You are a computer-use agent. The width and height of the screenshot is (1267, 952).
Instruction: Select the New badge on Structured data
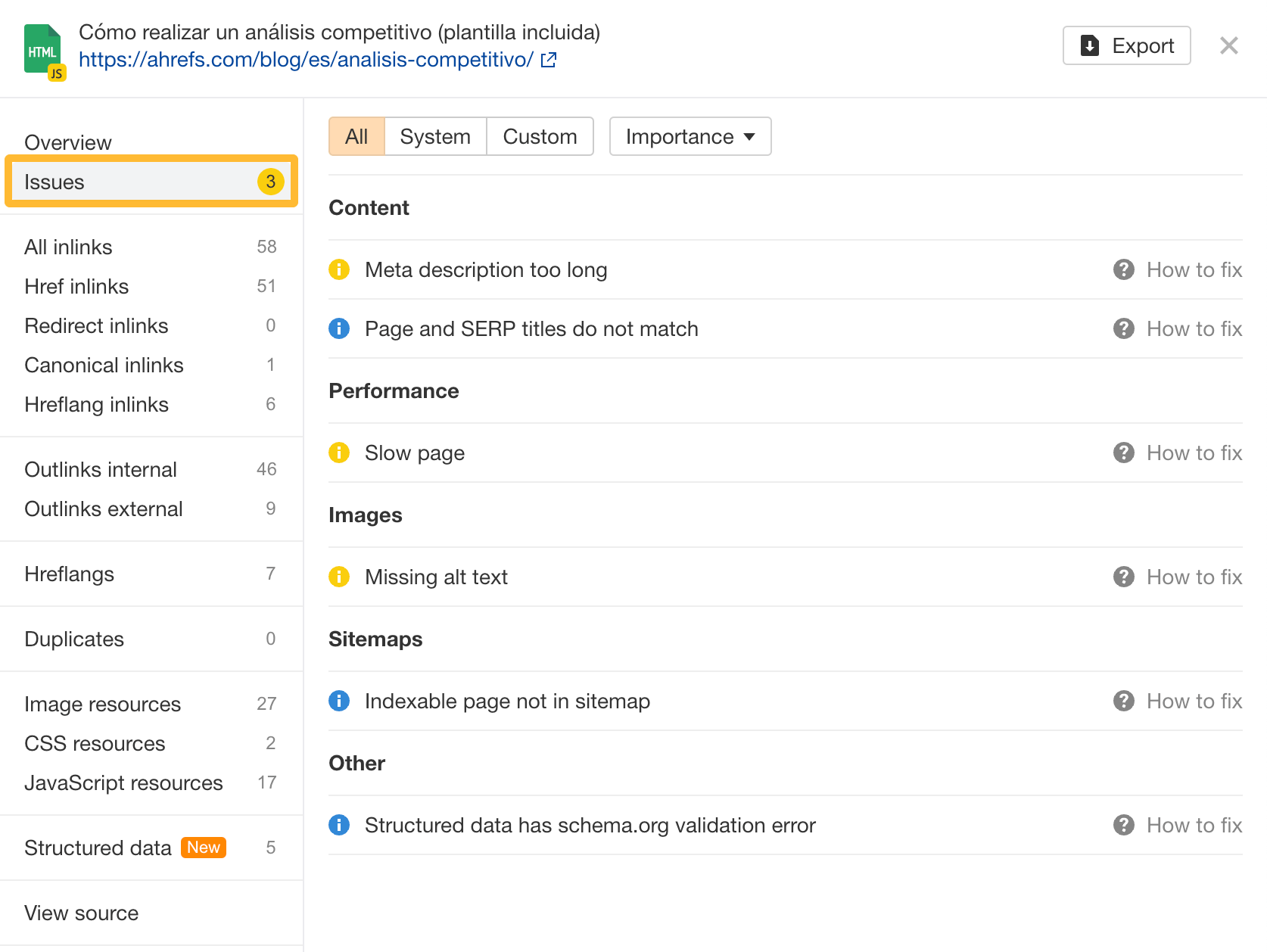[x=203, y=847]
